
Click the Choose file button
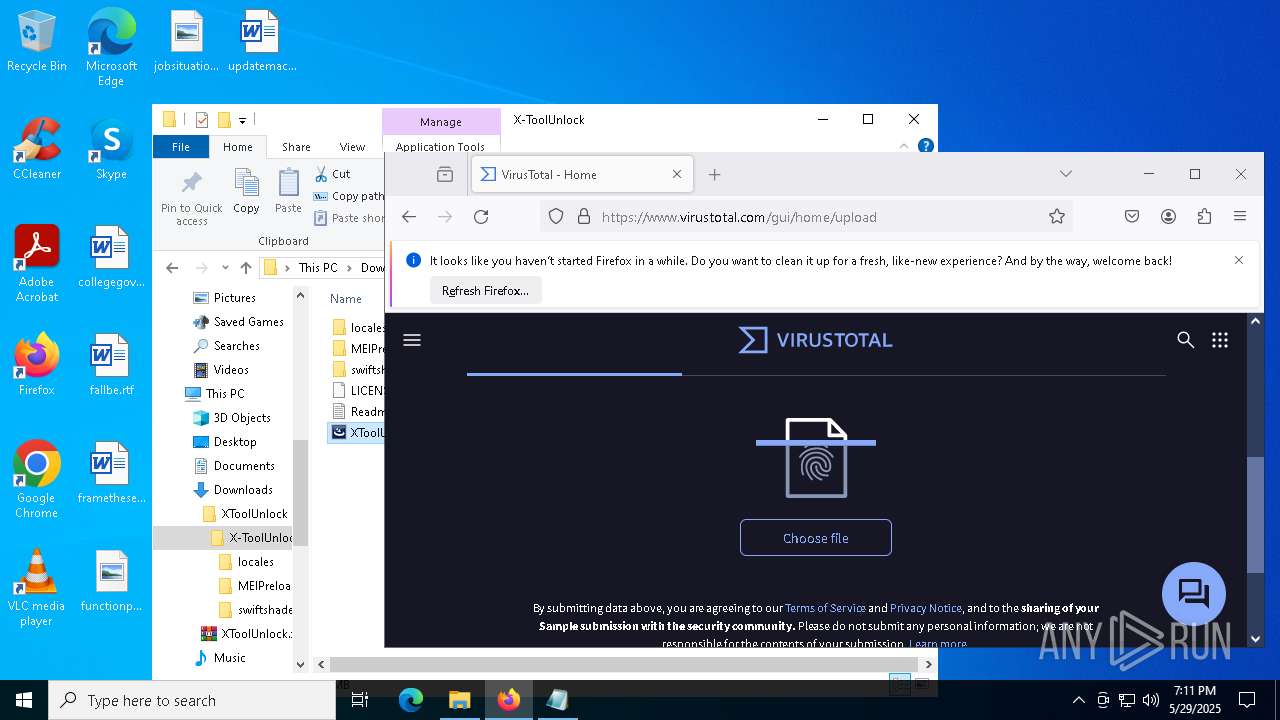pos(816,538)
